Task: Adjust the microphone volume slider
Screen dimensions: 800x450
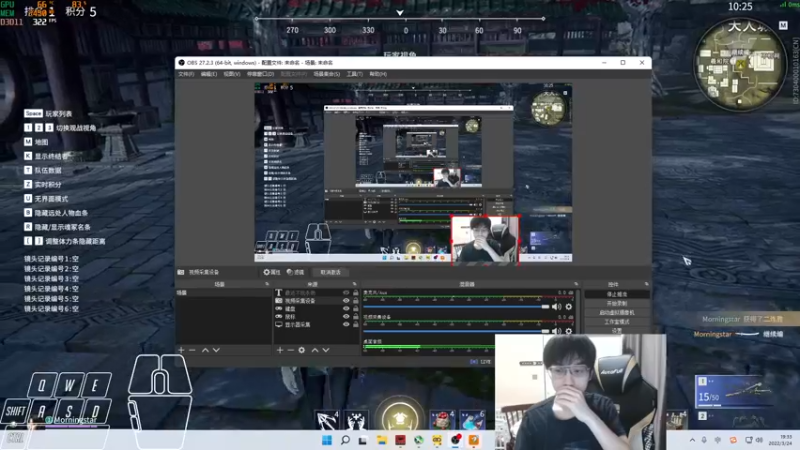Action: (x=456, y=307)
